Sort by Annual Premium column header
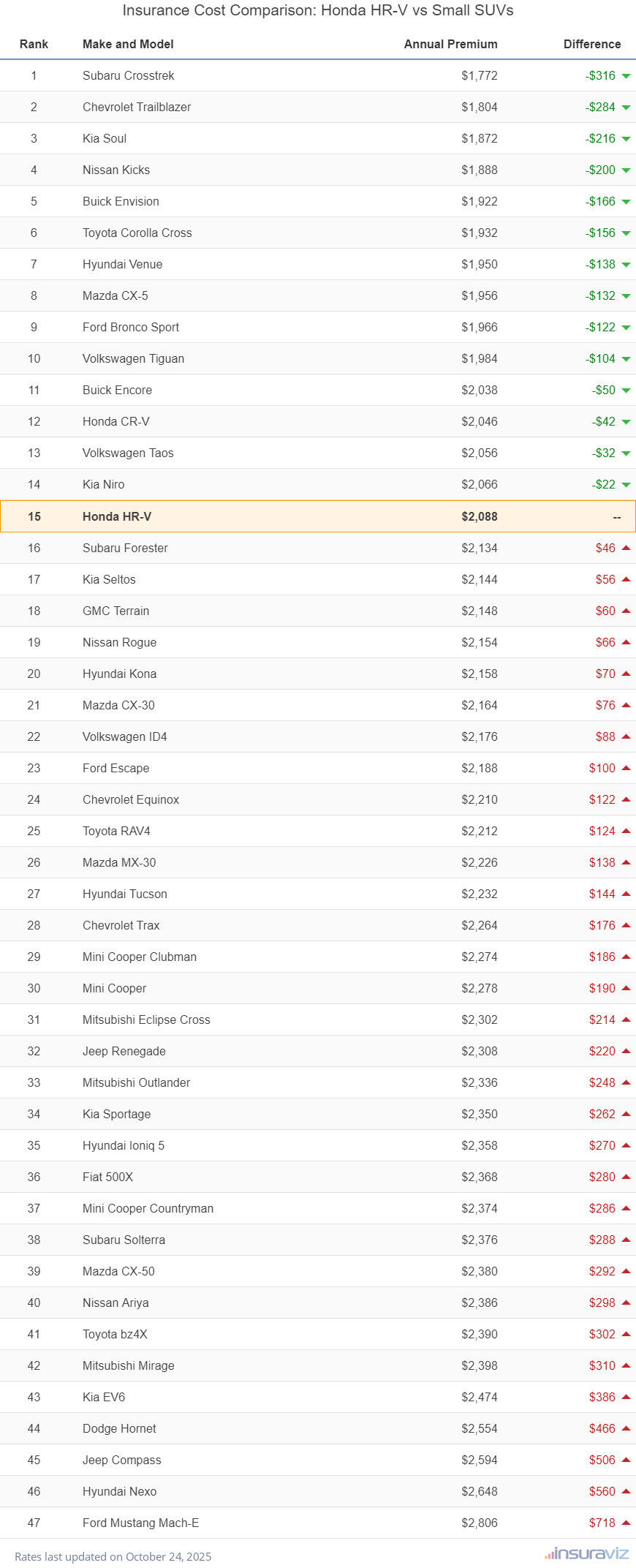The image size is (636, 1568). 450,44
